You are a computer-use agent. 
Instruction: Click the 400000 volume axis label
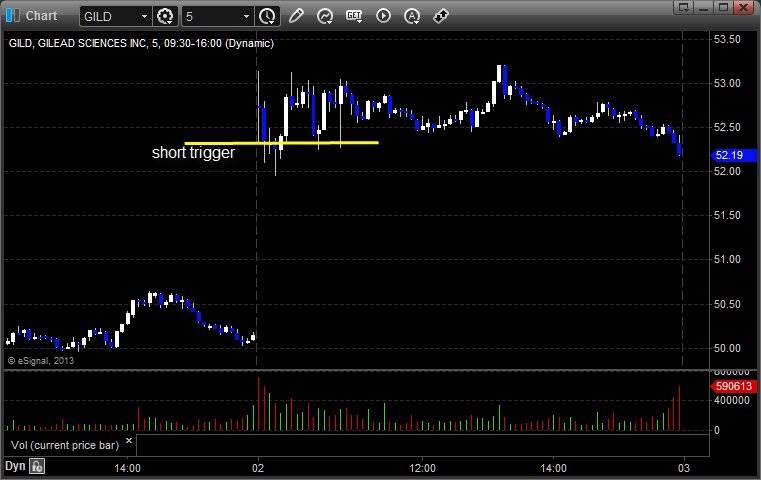732,400
